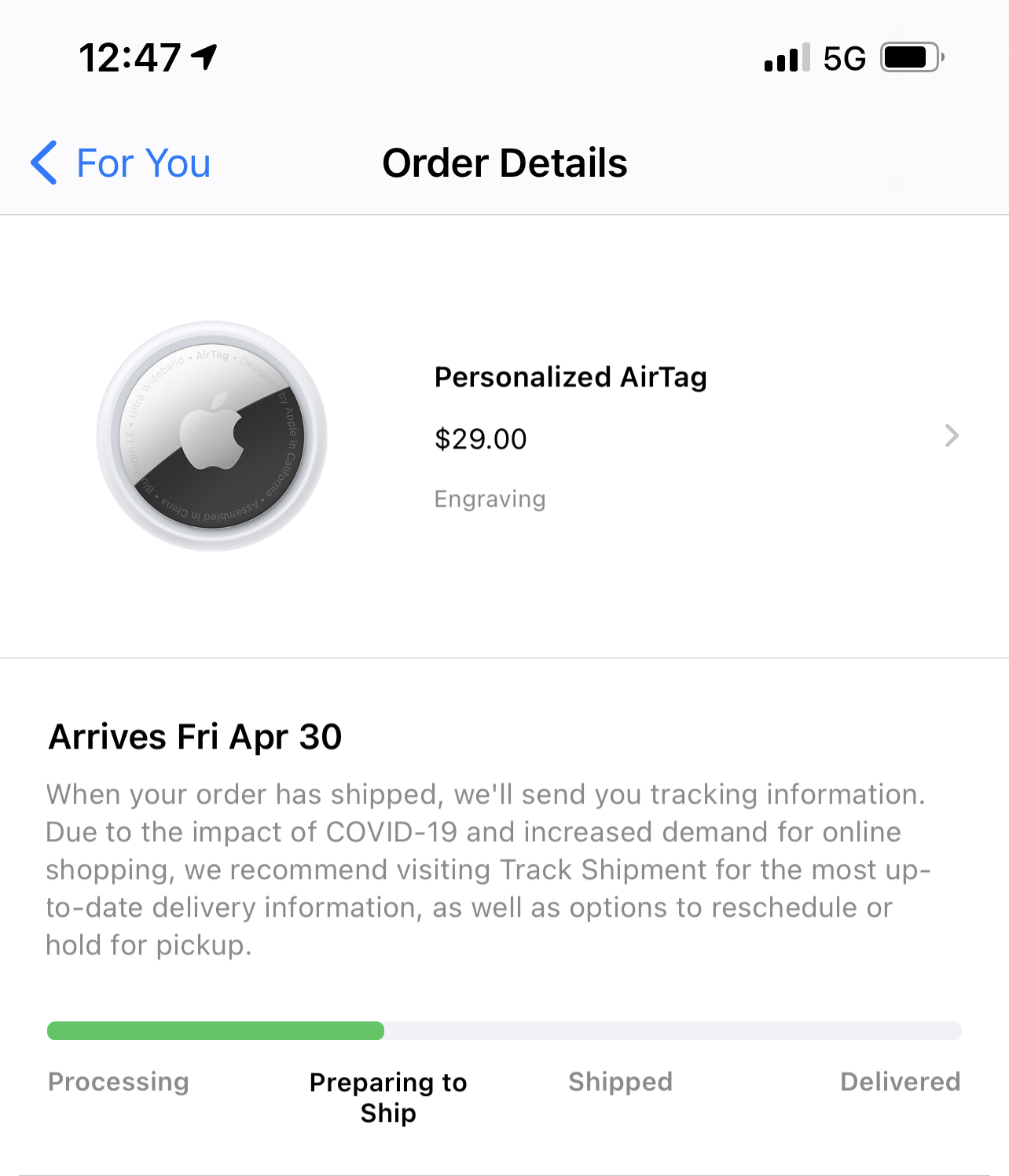Image resolution: width=1009 pixels, height=1176 pixels.
Task: Open the AirTag product image
Action: click(x=211, y=436)
